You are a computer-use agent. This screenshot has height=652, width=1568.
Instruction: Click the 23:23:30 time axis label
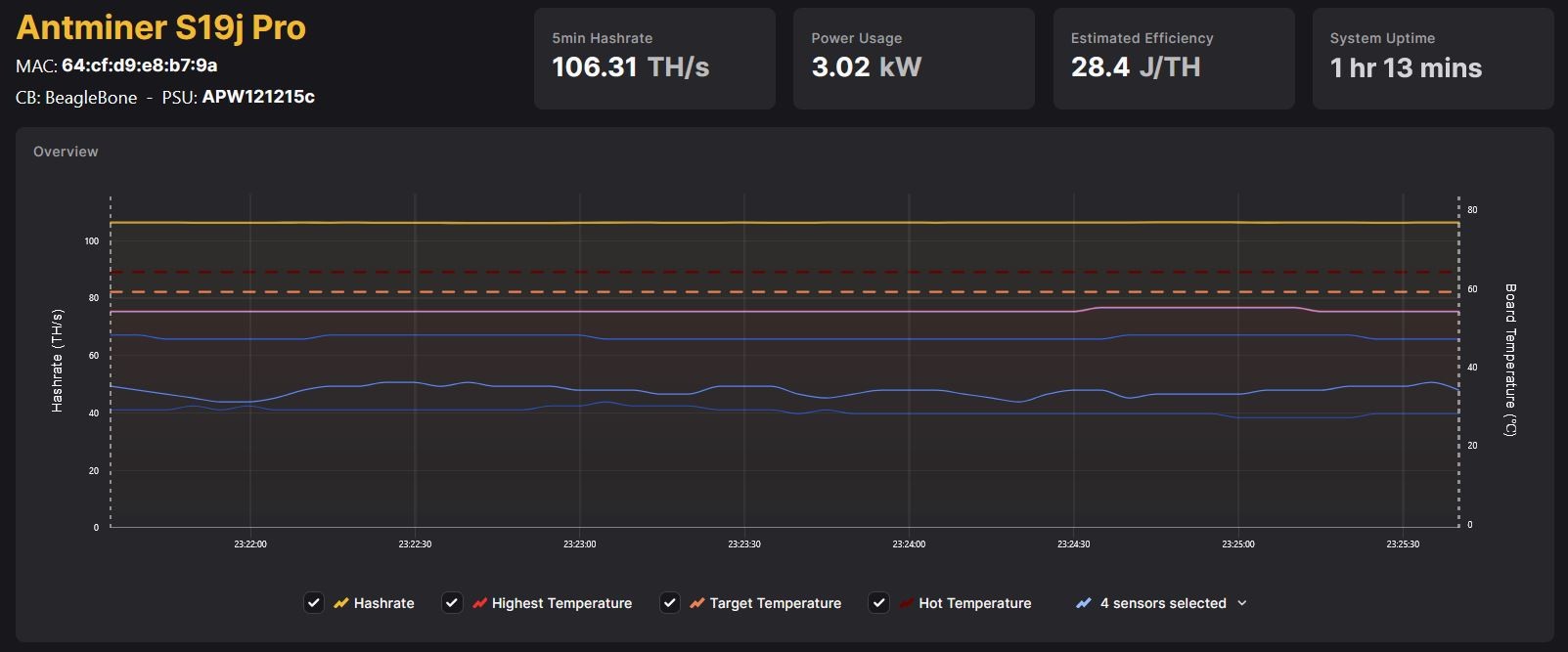coord(744,544)
